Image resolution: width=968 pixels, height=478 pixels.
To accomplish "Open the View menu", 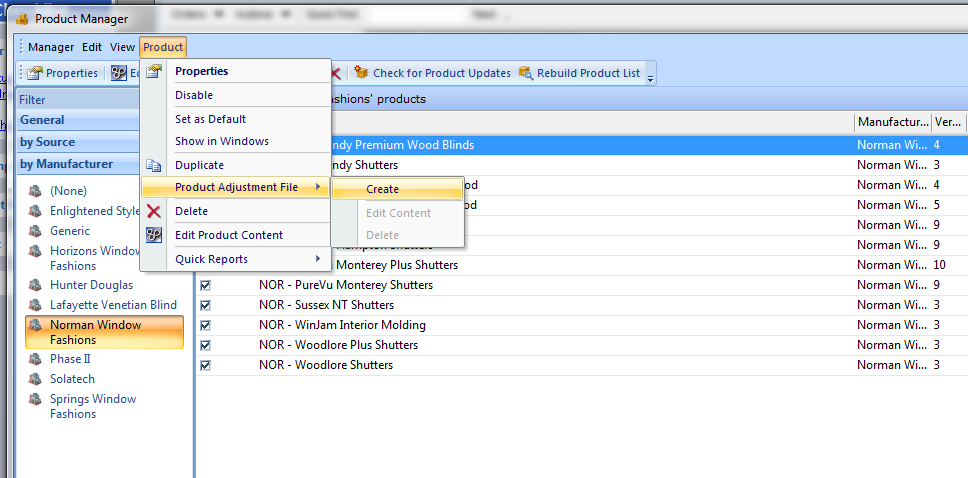I will 122,47.
